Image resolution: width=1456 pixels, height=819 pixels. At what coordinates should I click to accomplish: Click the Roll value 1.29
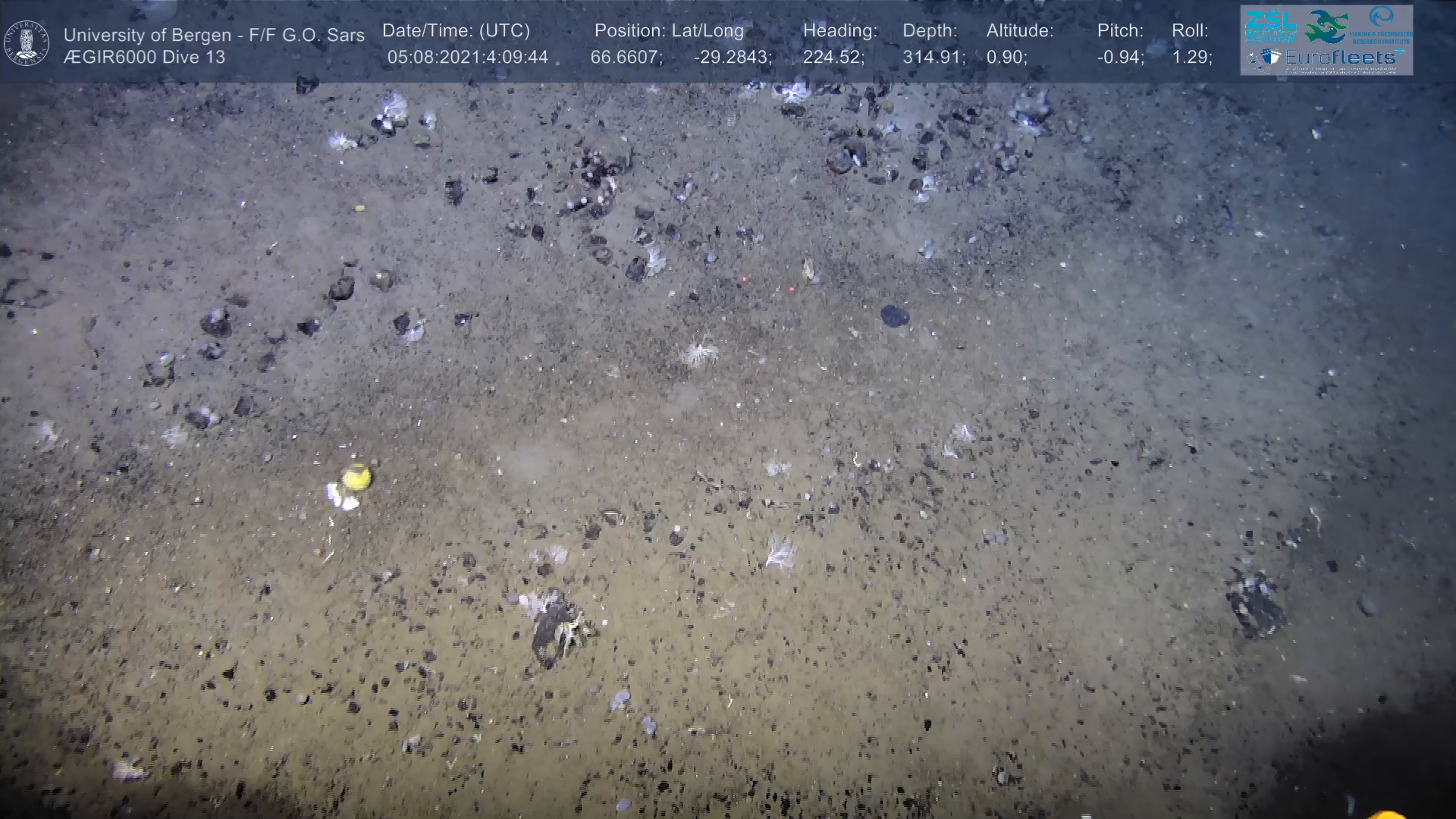pyautogui.click(x=1191, y=57)
